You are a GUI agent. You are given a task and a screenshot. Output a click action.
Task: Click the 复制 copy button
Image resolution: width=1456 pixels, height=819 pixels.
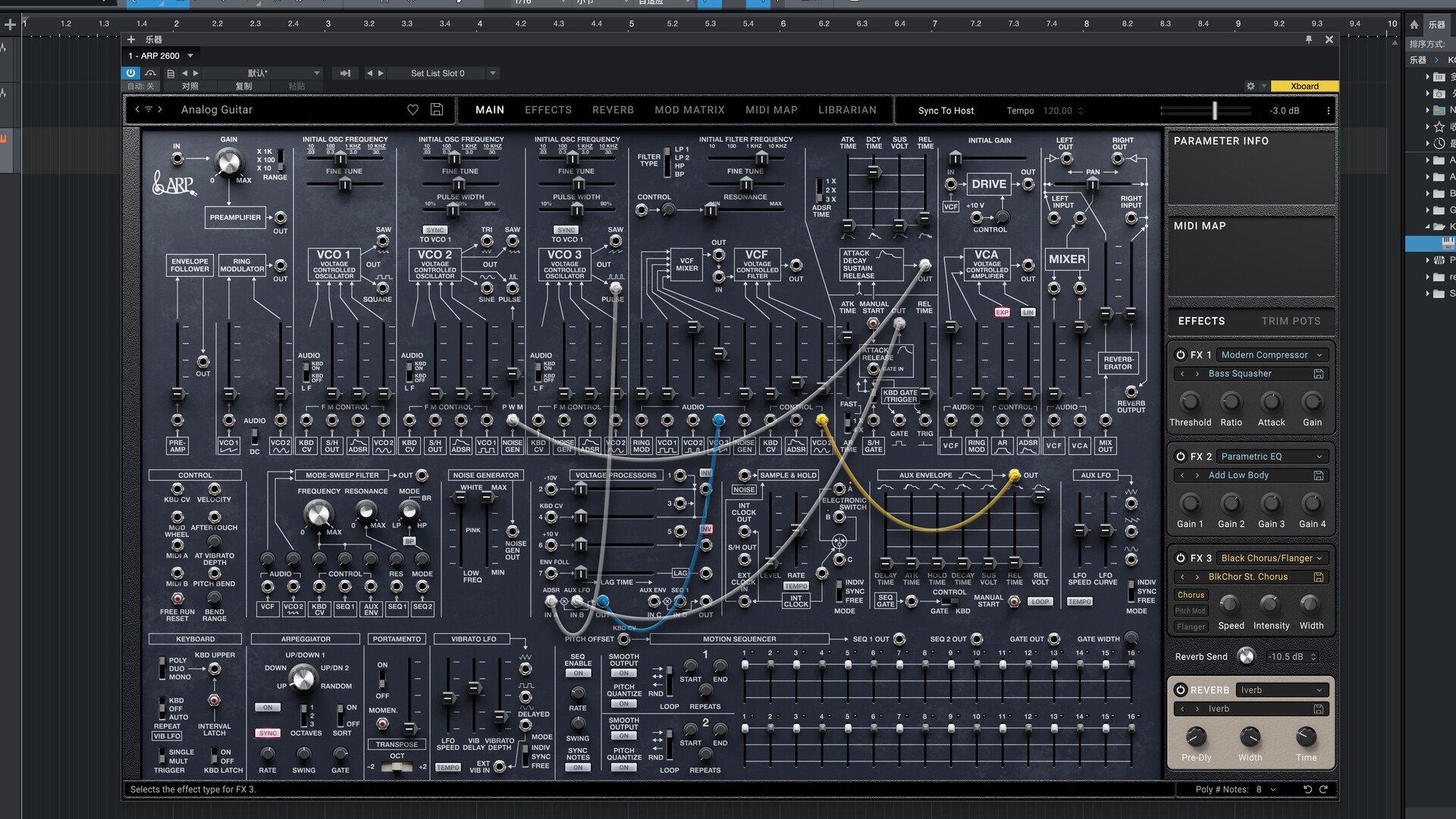pyautogui.click(x=243, y=86)
